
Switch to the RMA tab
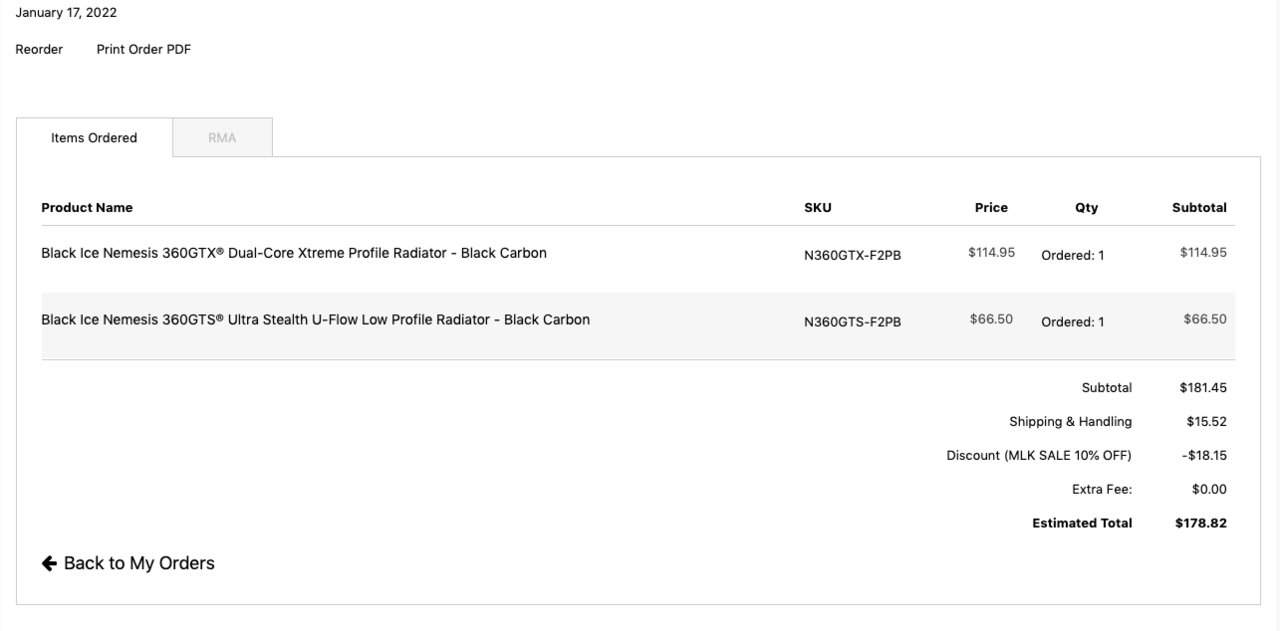[222, 137]
